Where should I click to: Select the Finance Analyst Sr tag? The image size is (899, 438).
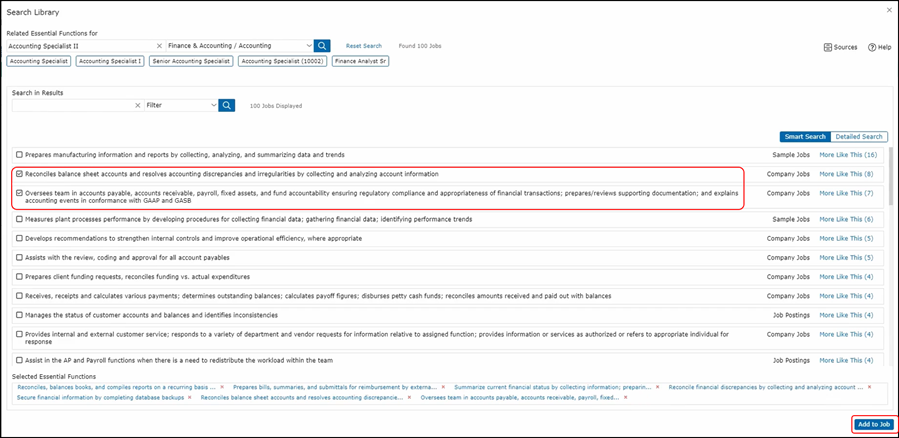pos(360,61)
